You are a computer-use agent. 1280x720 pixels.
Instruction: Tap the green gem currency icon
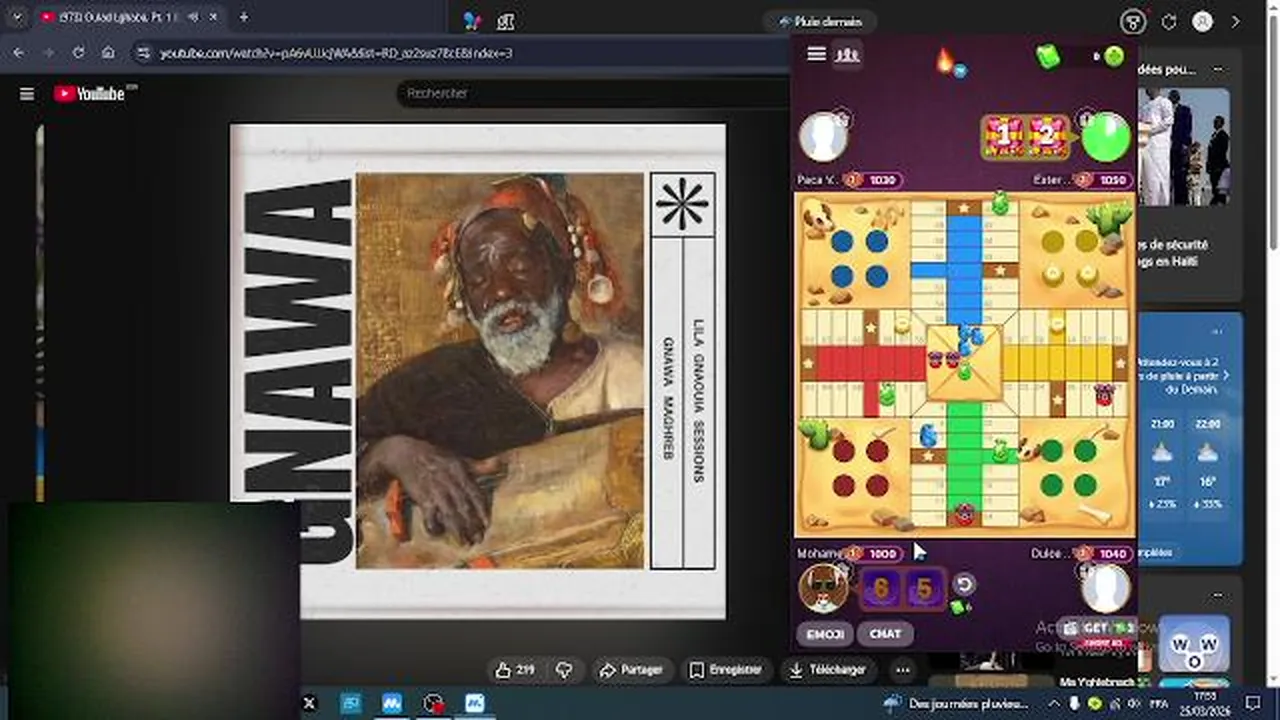click(1047, 57)
